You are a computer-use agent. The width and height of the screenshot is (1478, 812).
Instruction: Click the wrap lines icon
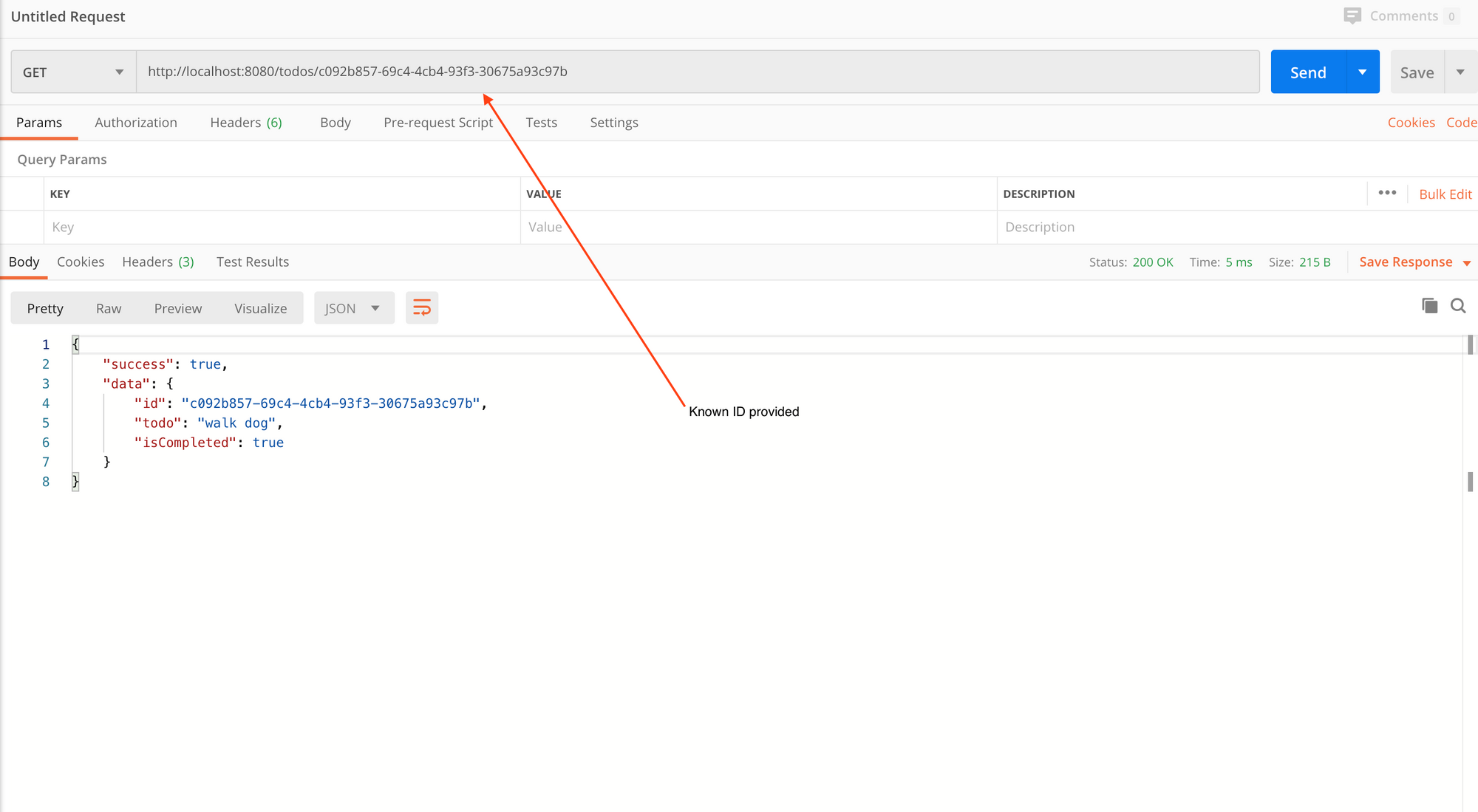(422, 308)
